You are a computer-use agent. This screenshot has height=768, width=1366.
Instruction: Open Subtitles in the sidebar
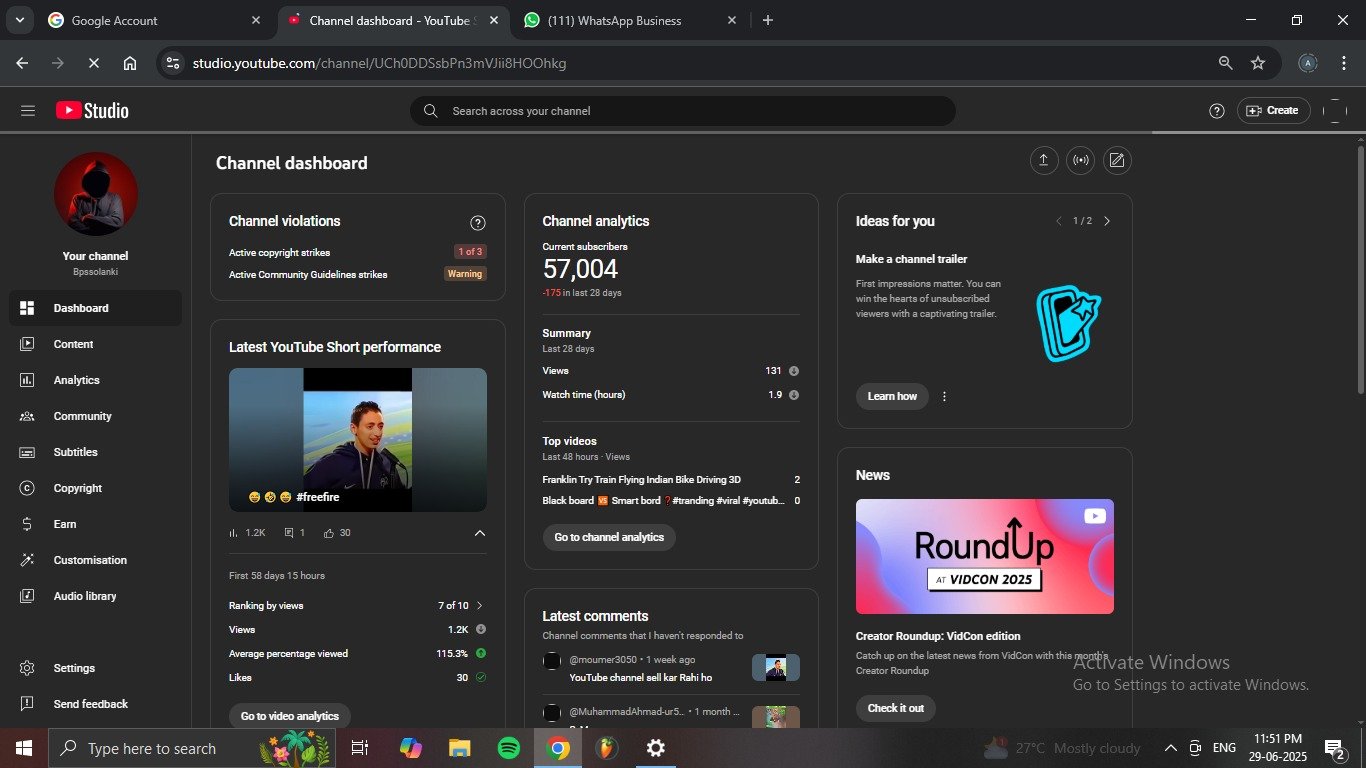tap(95, 452)
